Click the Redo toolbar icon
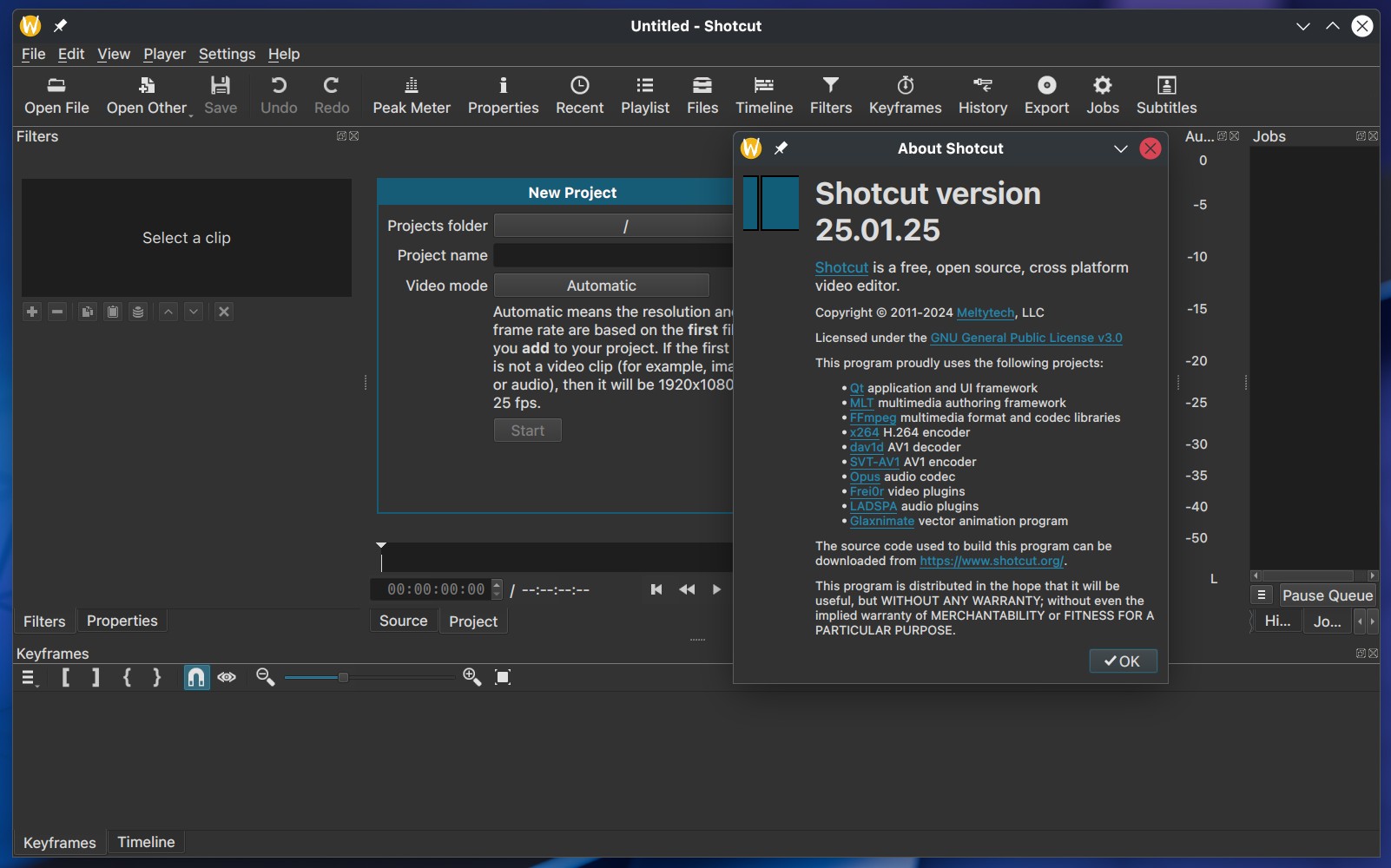This screenshot has height=868, width=1391. pos(332,95)
